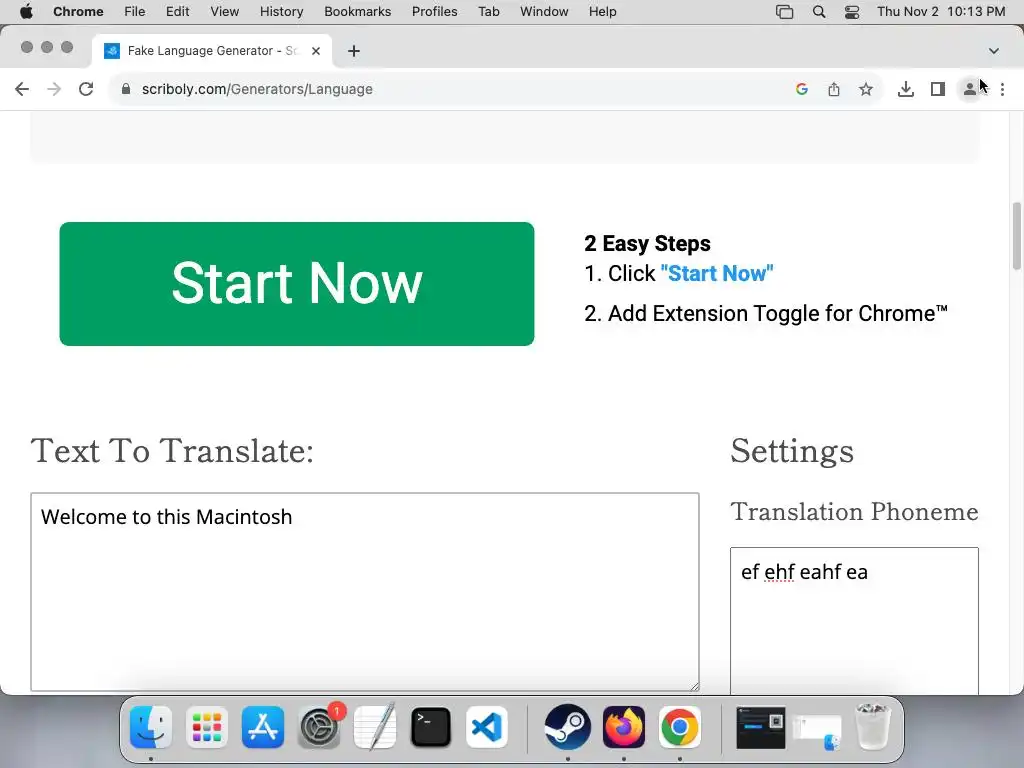Click the "2 Easy Steps" heading

point(647,243)
